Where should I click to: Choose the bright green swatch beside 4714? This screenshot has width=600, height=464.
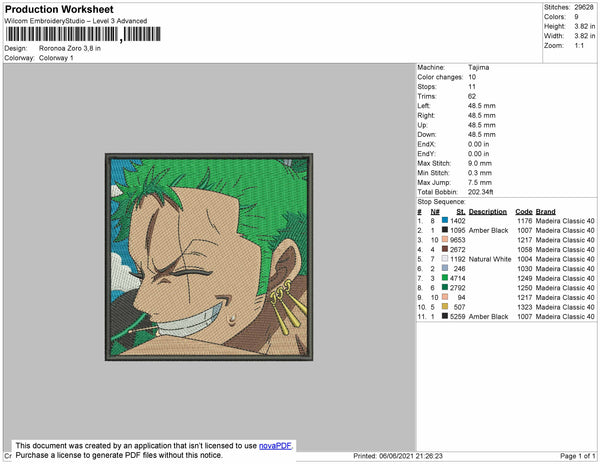point(445,278)
